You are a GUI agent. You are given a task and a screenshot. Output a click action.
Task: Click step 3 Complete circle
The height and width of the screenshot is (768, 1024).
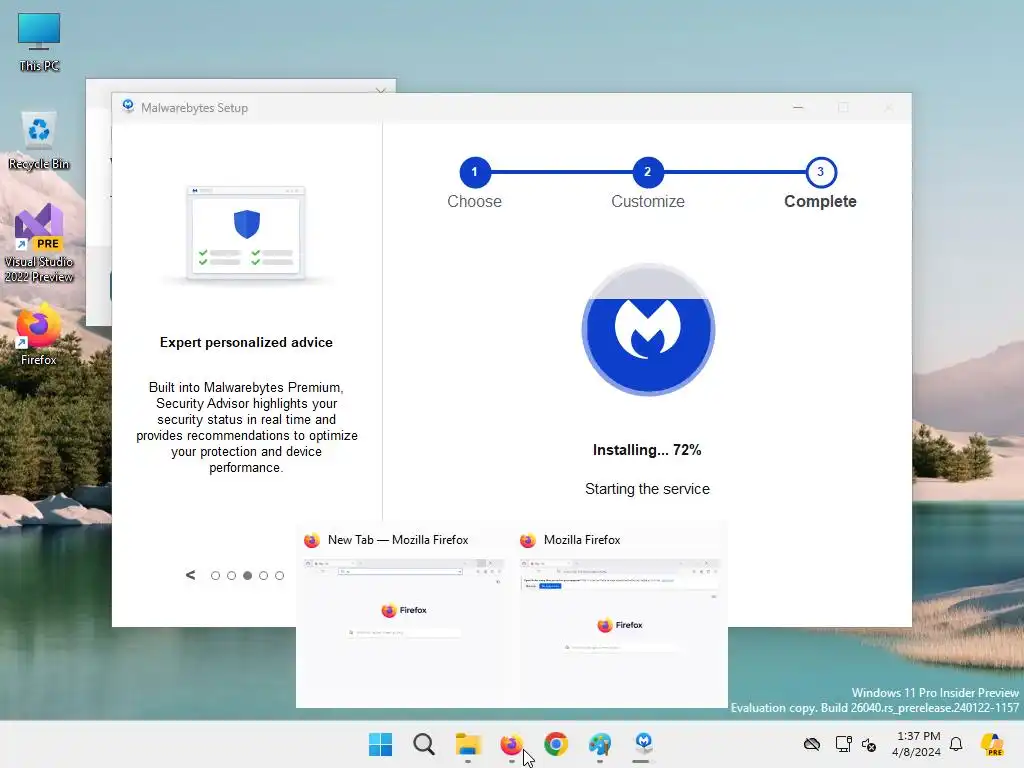[821, 172]
